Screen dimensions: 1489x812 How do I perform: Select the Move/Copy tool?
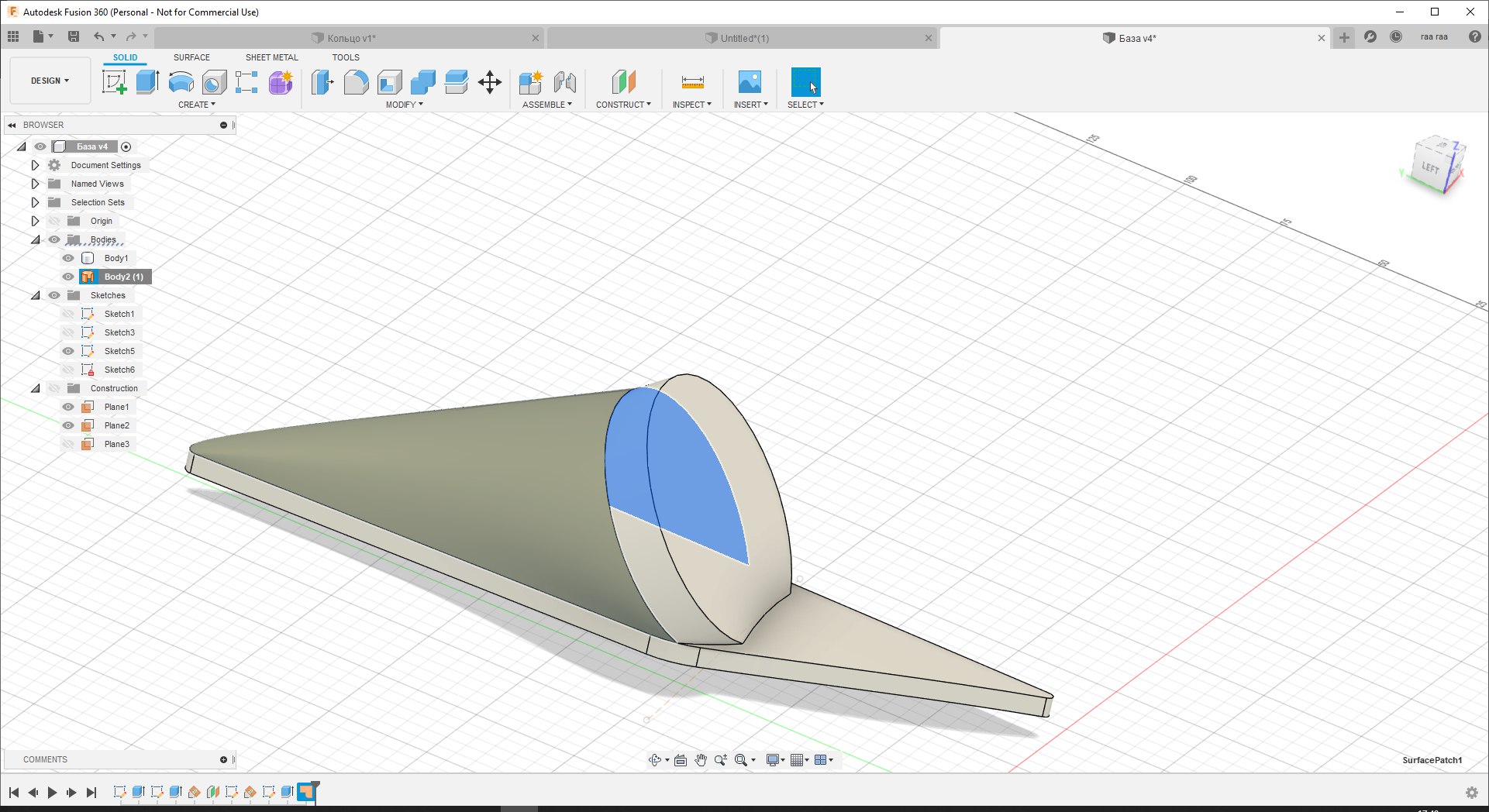(490, 82)
